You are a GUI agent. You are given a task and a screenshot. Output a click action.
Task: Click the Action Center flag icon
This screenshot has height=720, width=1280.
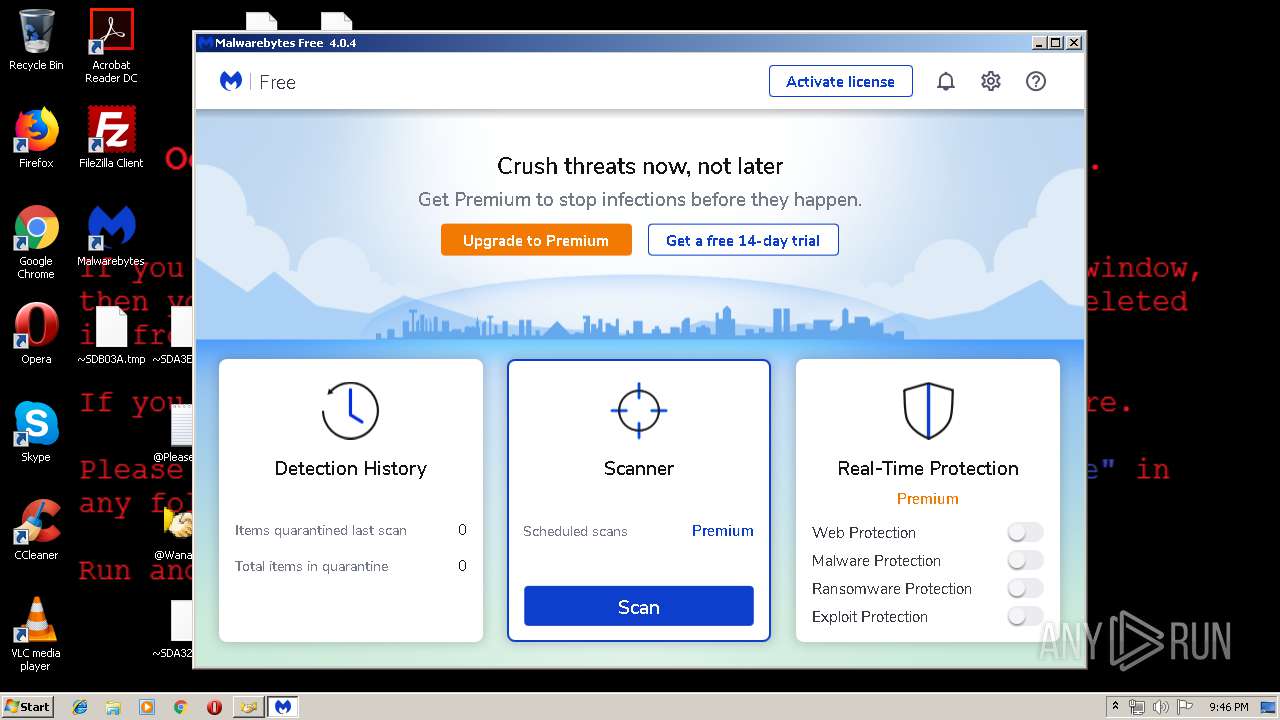click(x=1186, y=707)
